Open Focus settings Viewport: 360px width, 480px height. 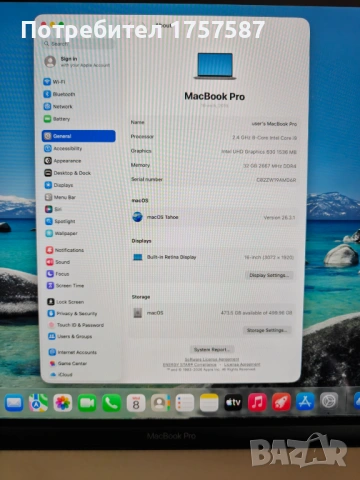click(x=58, y=274)
